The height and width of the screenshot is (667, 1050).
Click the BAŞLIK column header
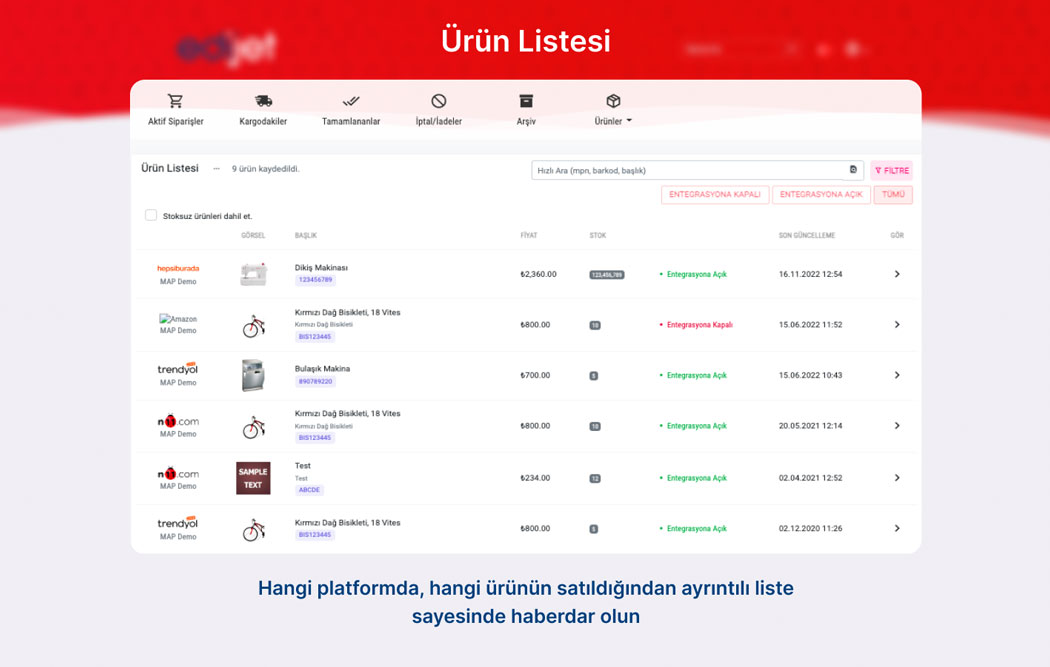pos(306,236)
